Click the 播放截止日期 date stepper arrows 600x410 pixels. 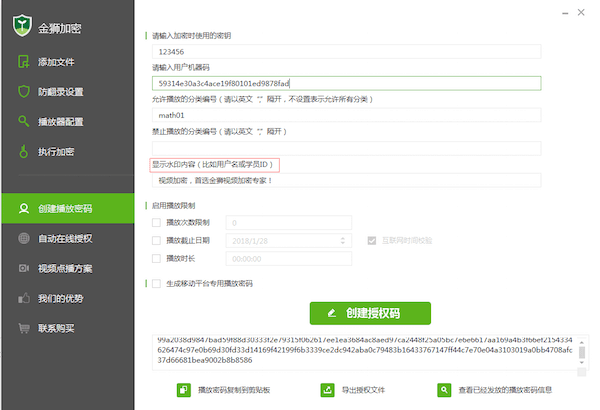pyautogui.click(x=342, y=240)
